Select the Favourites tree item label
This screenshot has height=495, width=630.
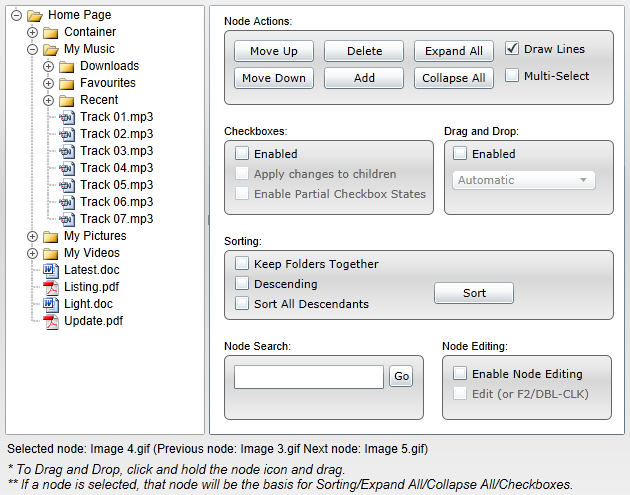coord(108,83)
